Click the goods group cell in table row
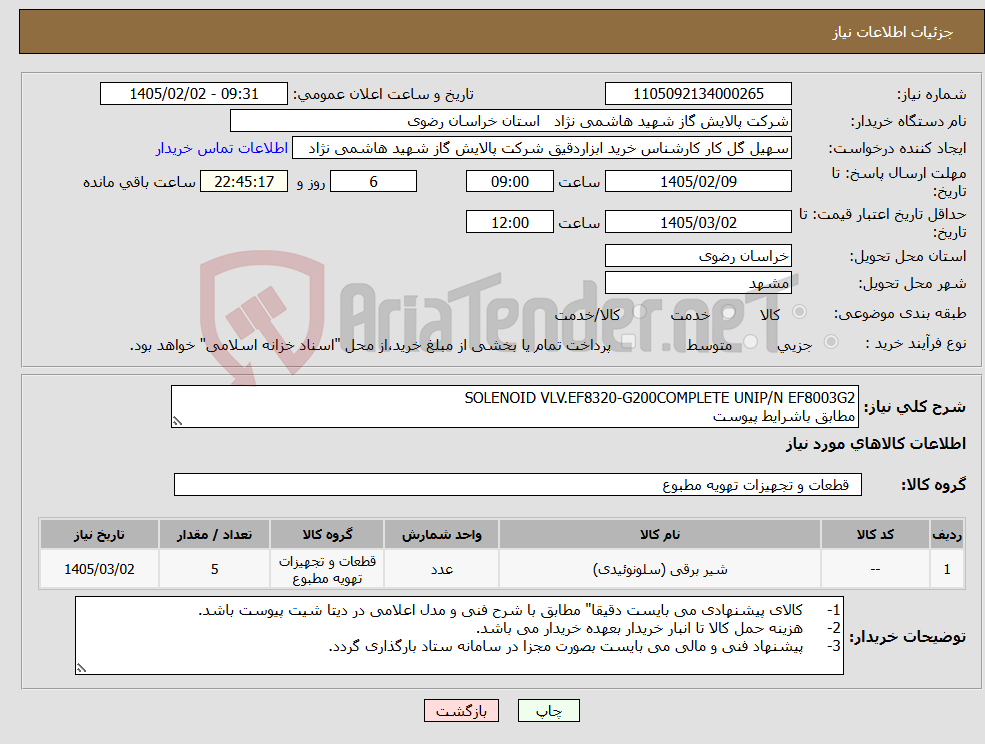Image resolution: width=985 pixels, height=744 pixels. click(x=327, y=569)
